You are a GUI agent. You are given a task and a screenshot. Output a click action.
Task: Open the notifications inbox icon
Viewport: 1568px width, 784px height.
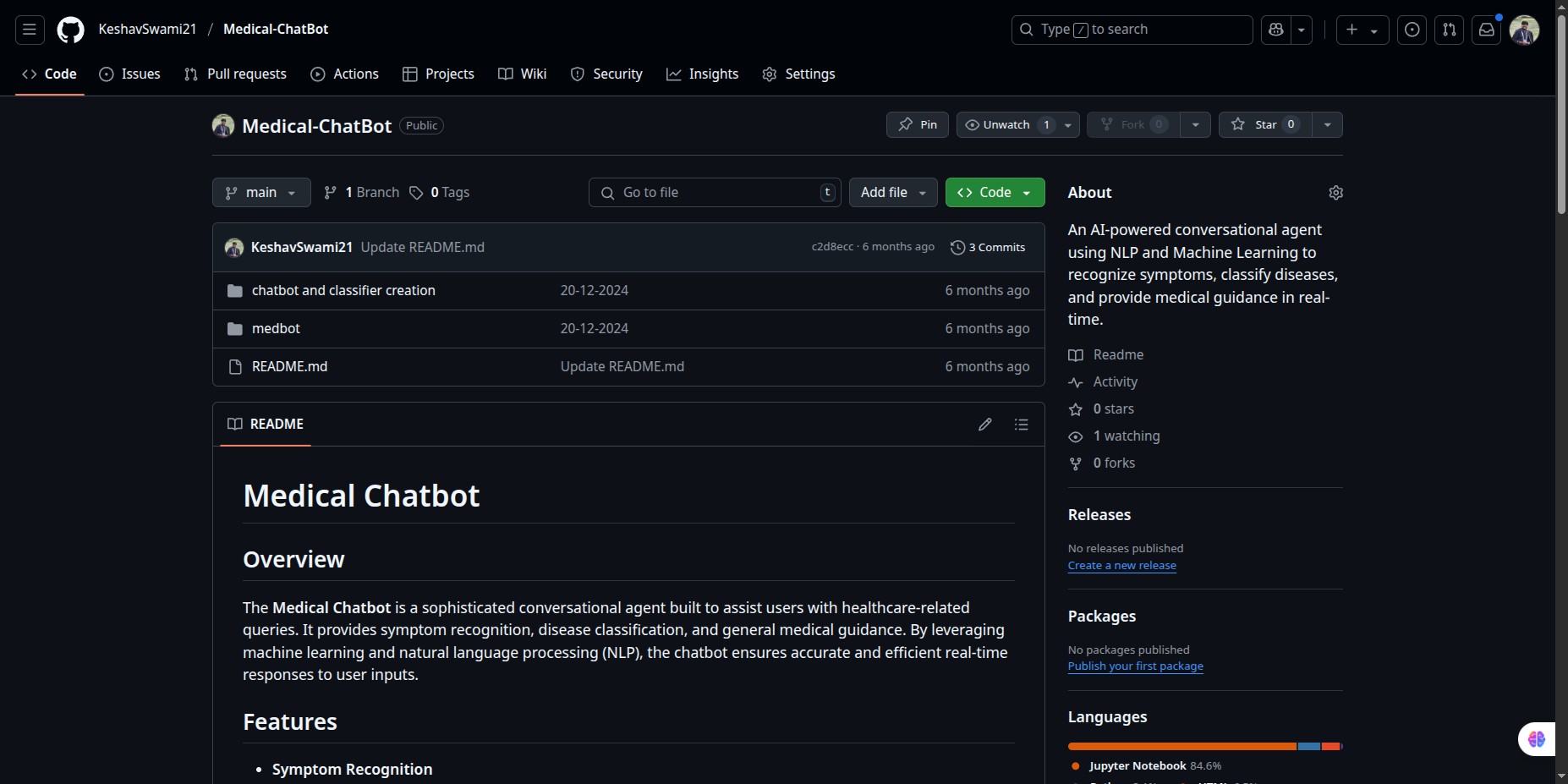click(1486, 30)
